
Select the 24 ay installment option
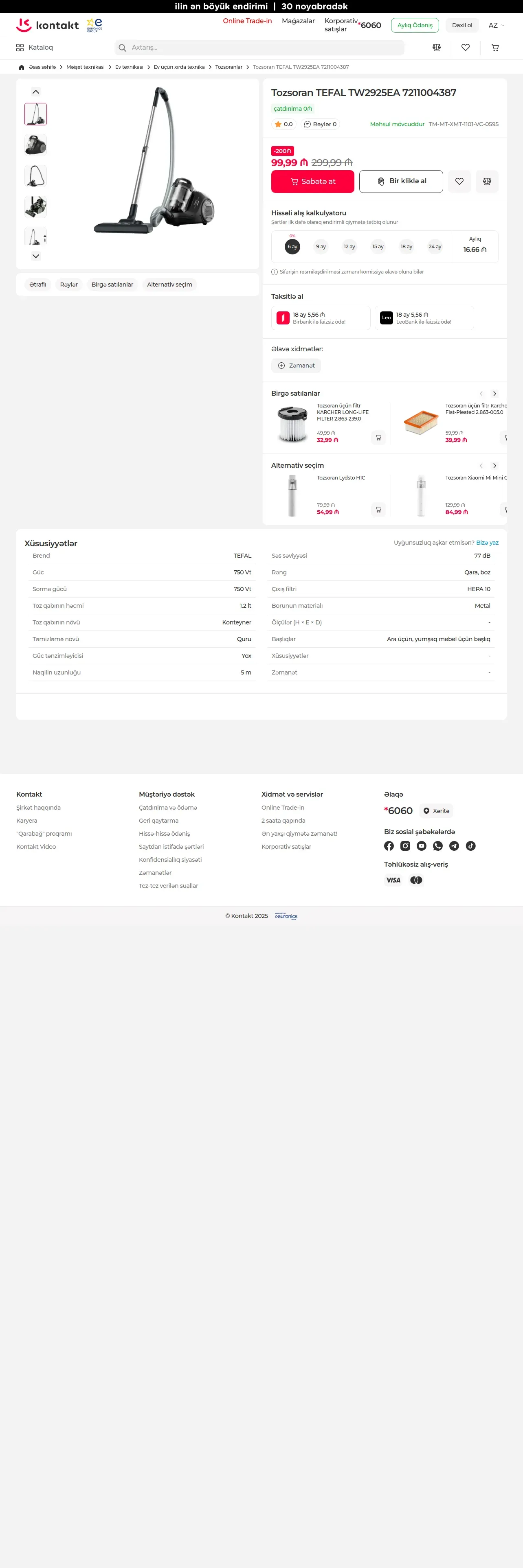[435, 247]
